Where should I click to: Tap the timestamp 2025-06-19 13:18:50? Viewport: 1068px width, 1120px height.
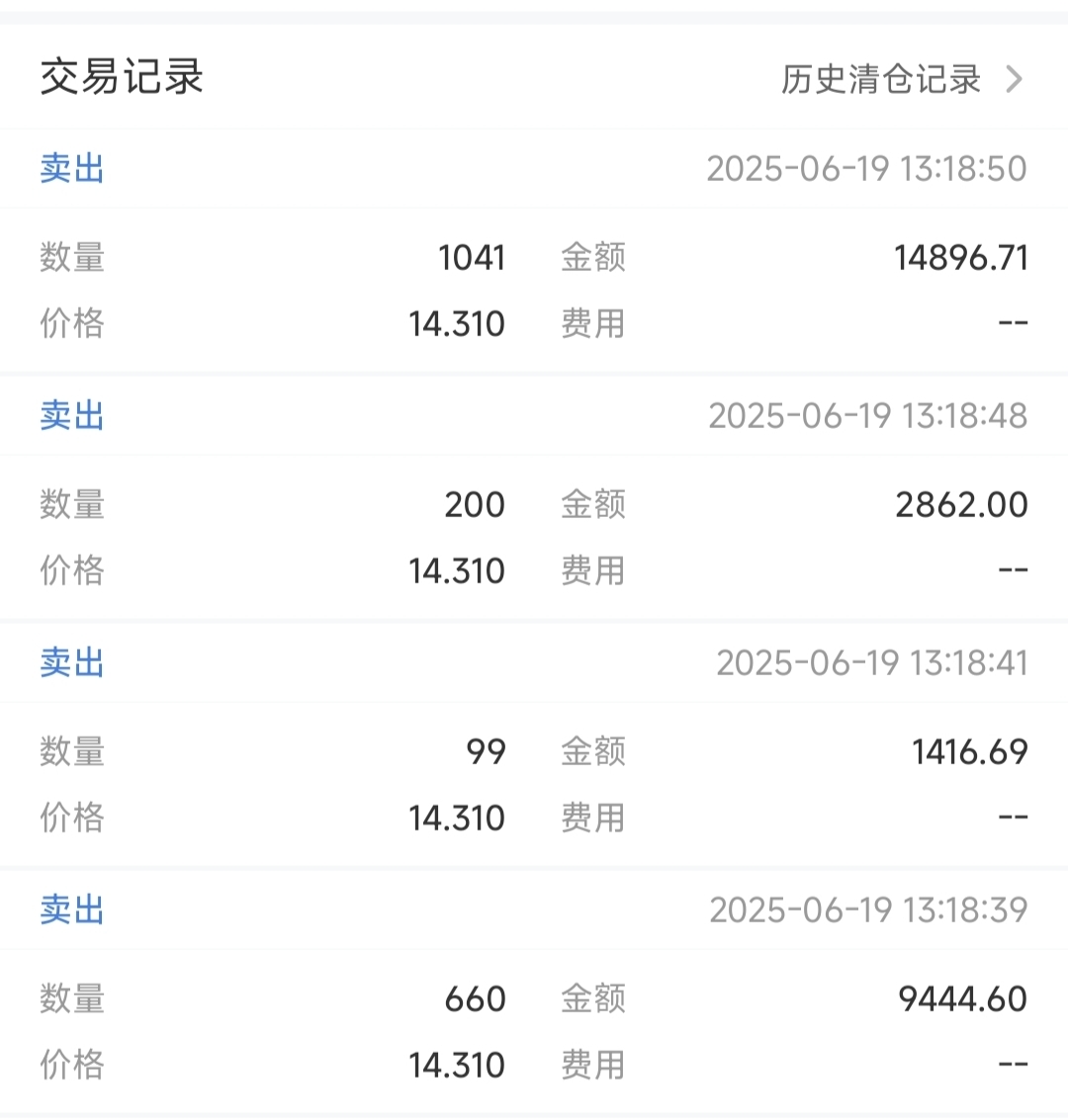(x=866, y=169)
